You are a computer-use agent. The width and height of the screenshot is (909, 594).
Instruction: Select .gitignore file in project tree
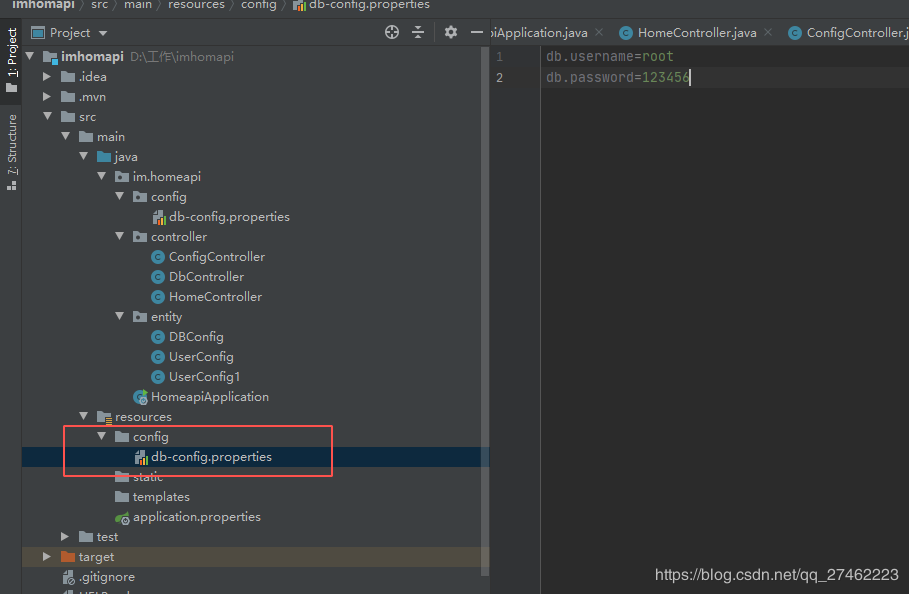click(x=106, y=577)
